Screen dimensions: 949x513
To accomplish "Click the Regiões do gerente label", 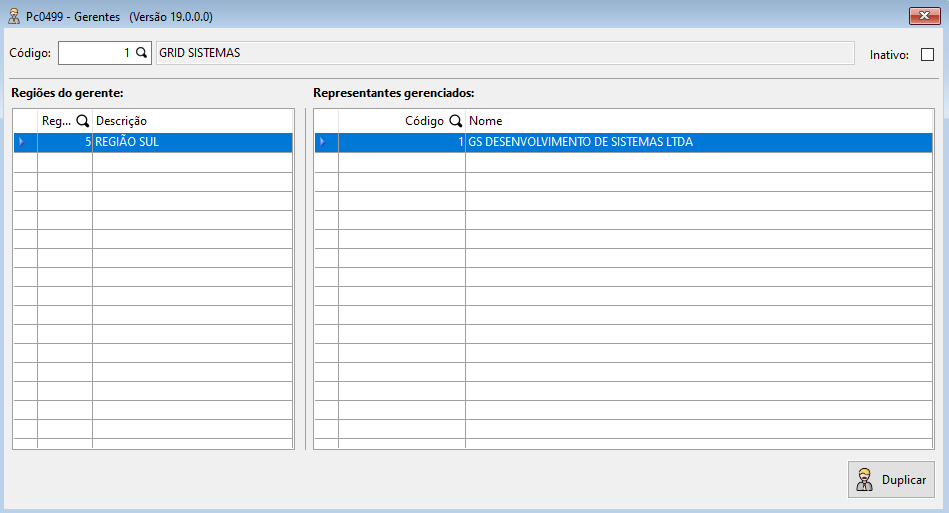I will click(x=67, y=93).
